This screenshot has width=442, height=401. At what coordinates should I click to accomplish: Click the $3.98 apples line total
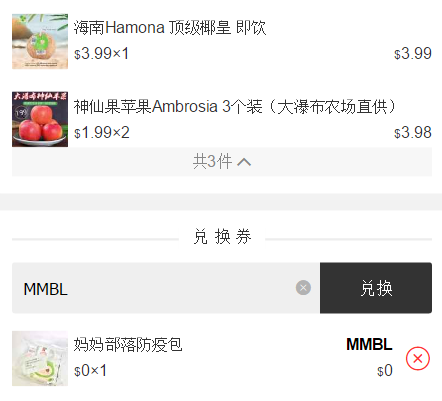[413, 133]
